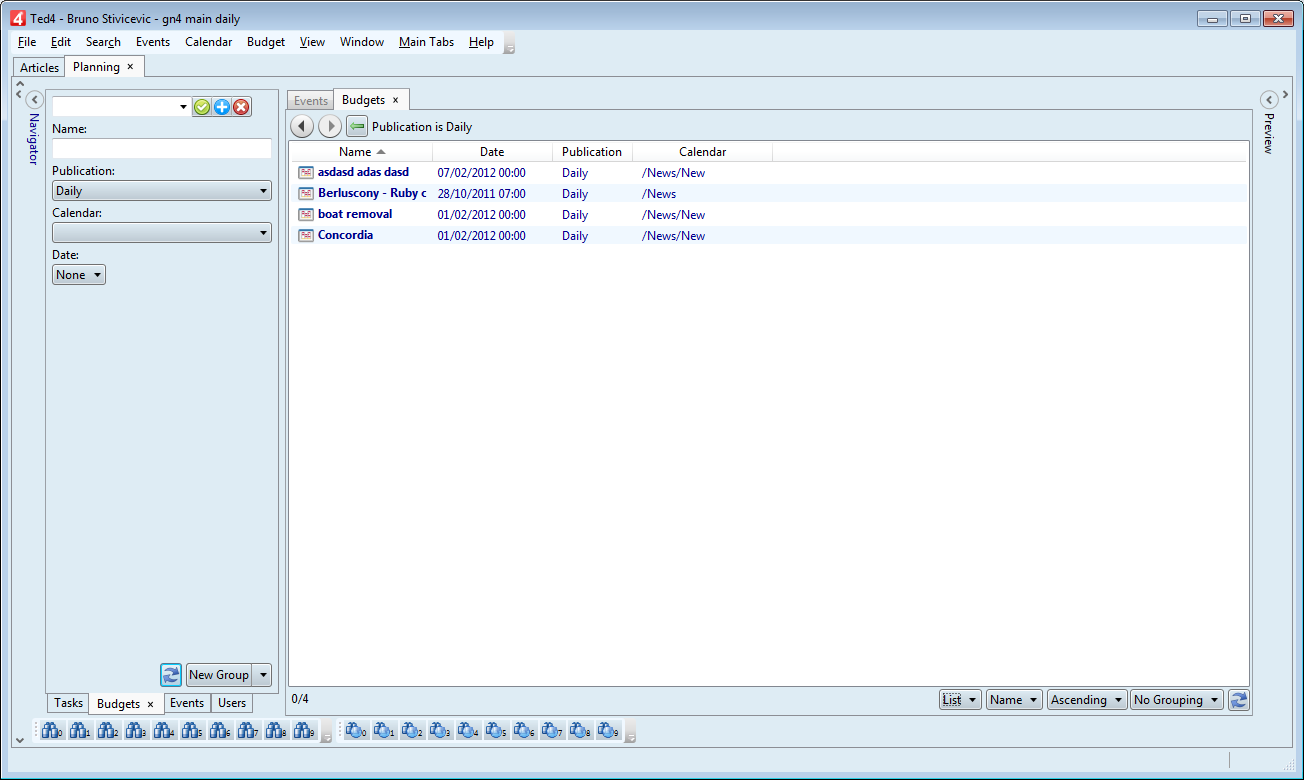Click inside the Name input field

(x=162, y=148)
